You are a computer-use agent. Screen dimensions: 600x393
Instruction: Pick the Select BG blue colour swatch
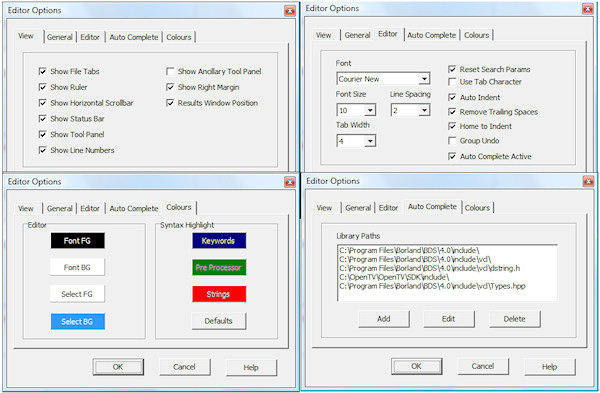pos(77,321)
